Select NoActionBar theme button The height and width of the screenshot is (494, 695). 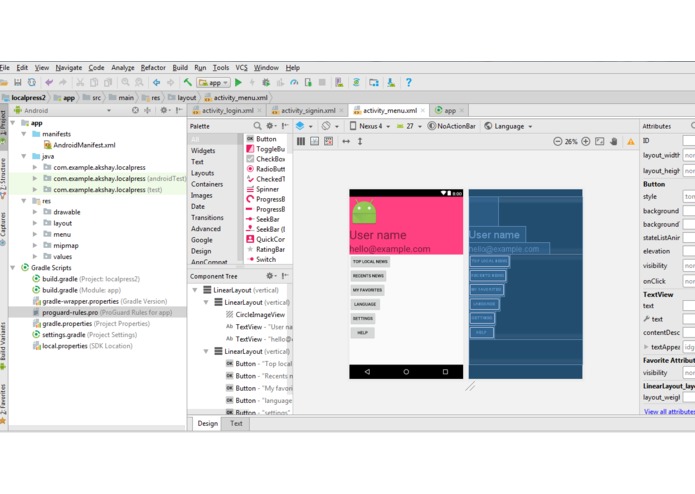(452, 126)
